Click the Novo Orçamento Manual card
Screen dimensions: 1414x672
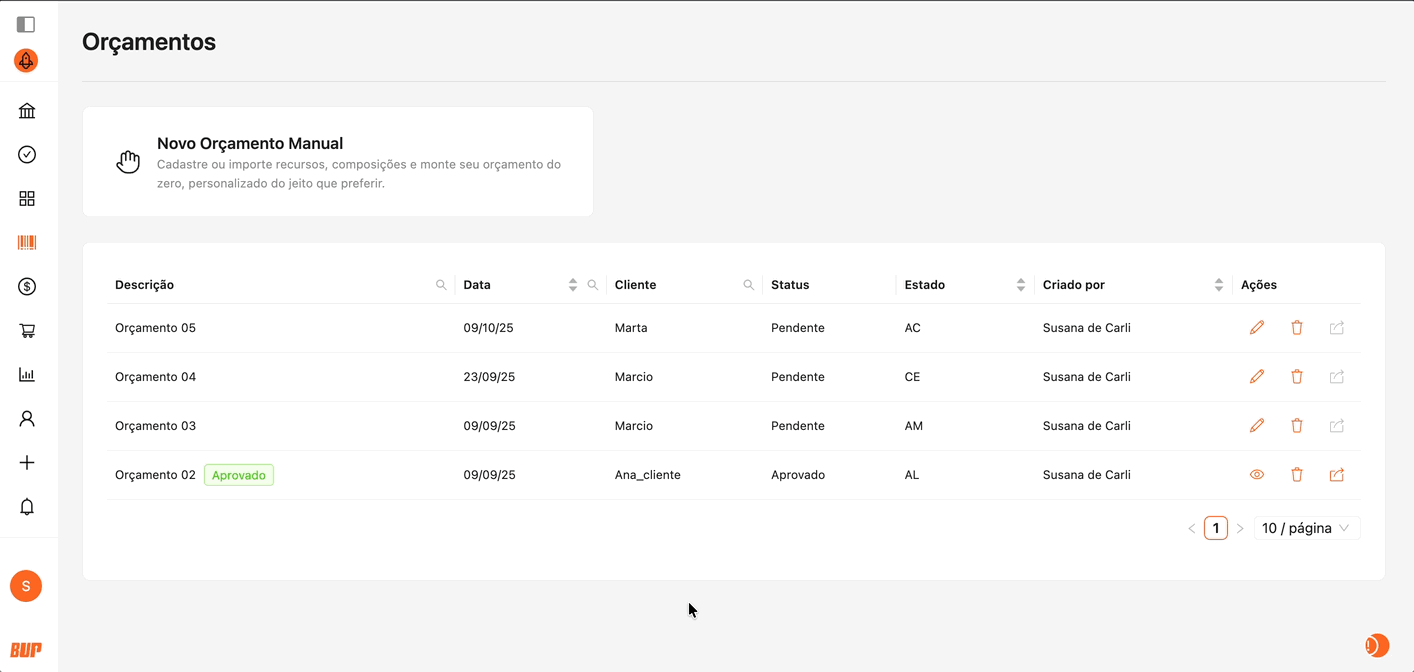point(338,162)
